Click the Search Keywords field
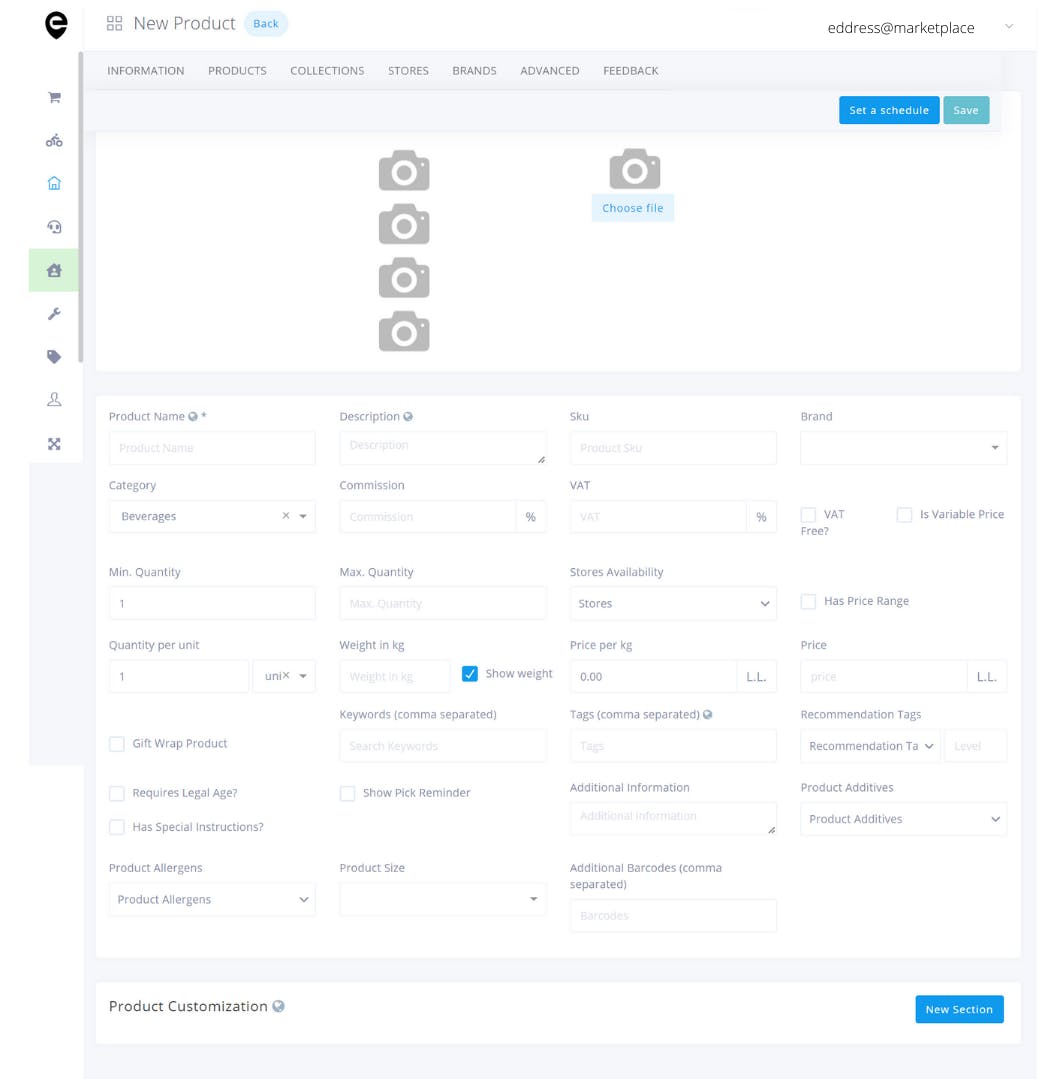1052x1079 pixels. pos(442,746)
